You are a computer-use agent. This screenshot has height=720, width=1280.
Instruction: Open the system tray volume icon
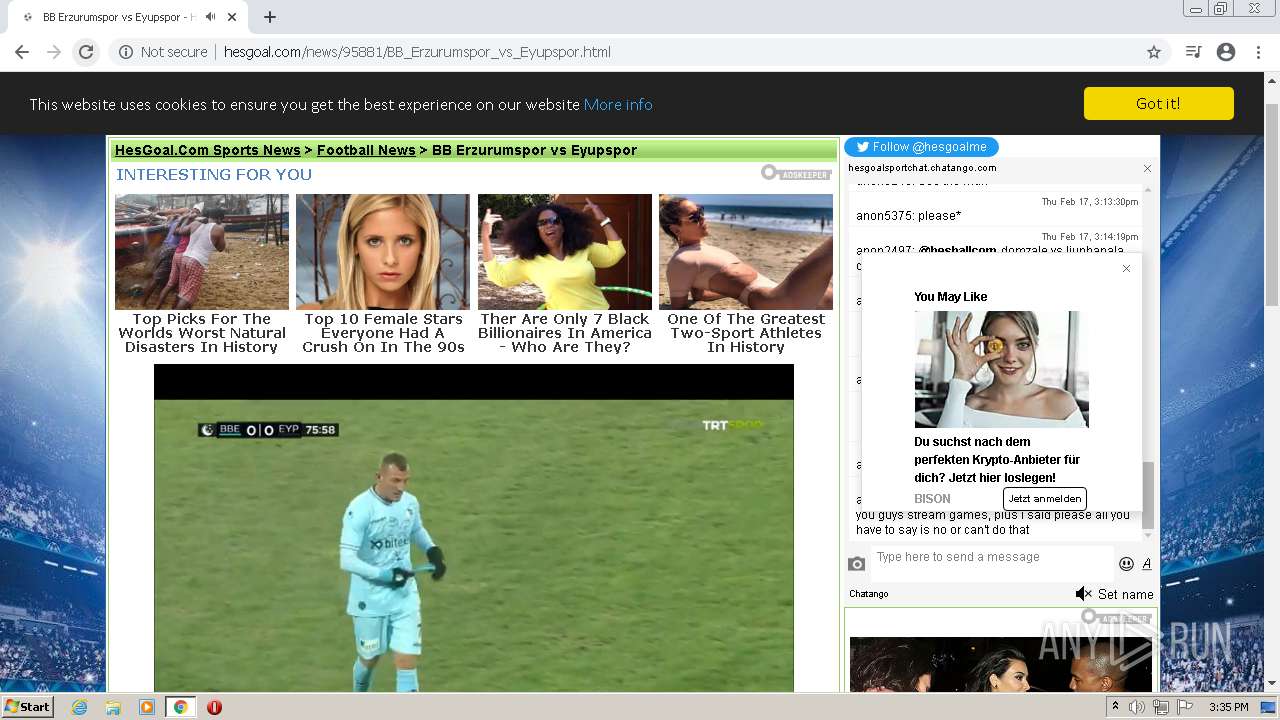tap(1137, 707)
